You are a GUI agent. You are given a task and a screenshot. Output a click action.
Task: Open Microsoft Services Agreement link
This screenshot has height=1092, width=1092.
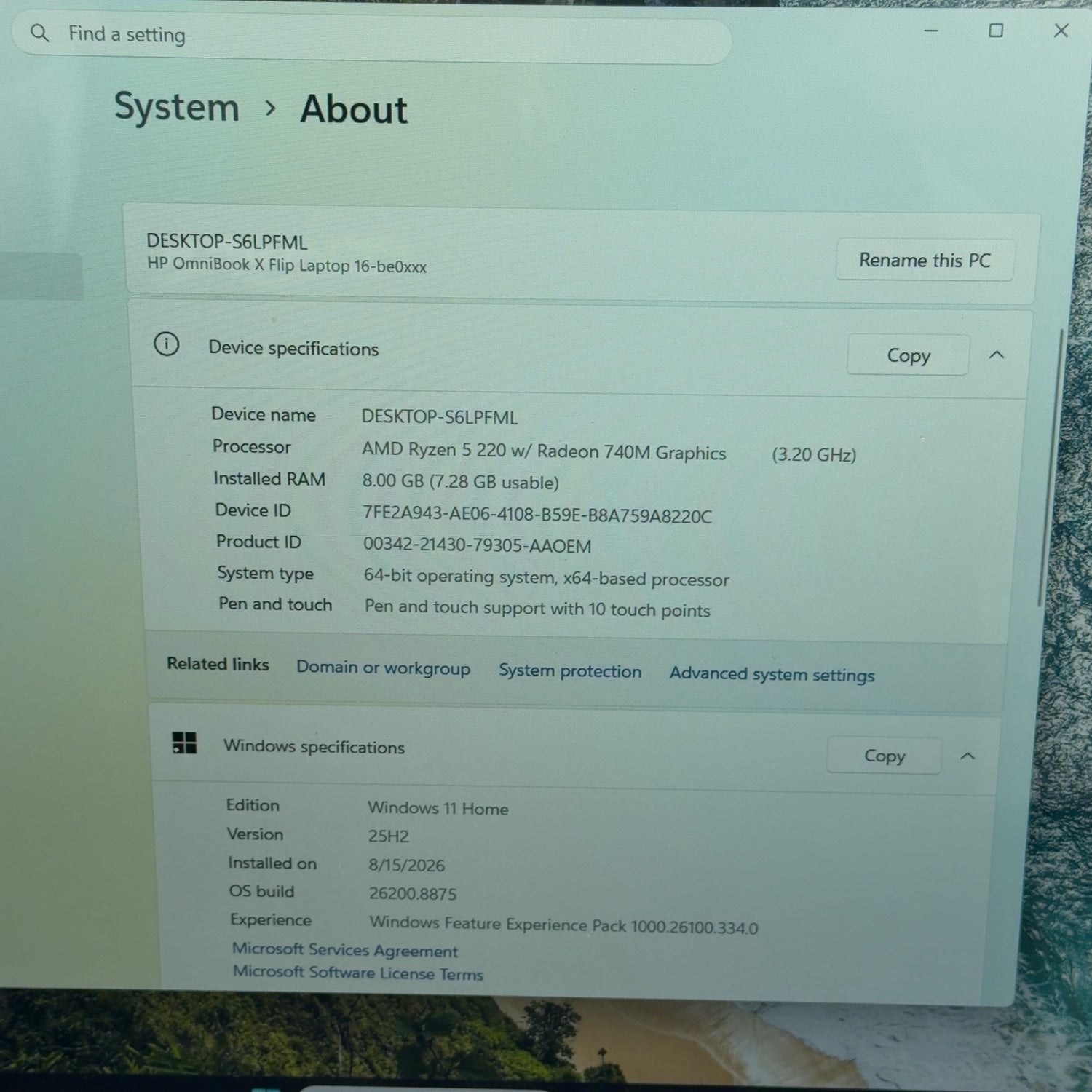(x=345, y=950)
